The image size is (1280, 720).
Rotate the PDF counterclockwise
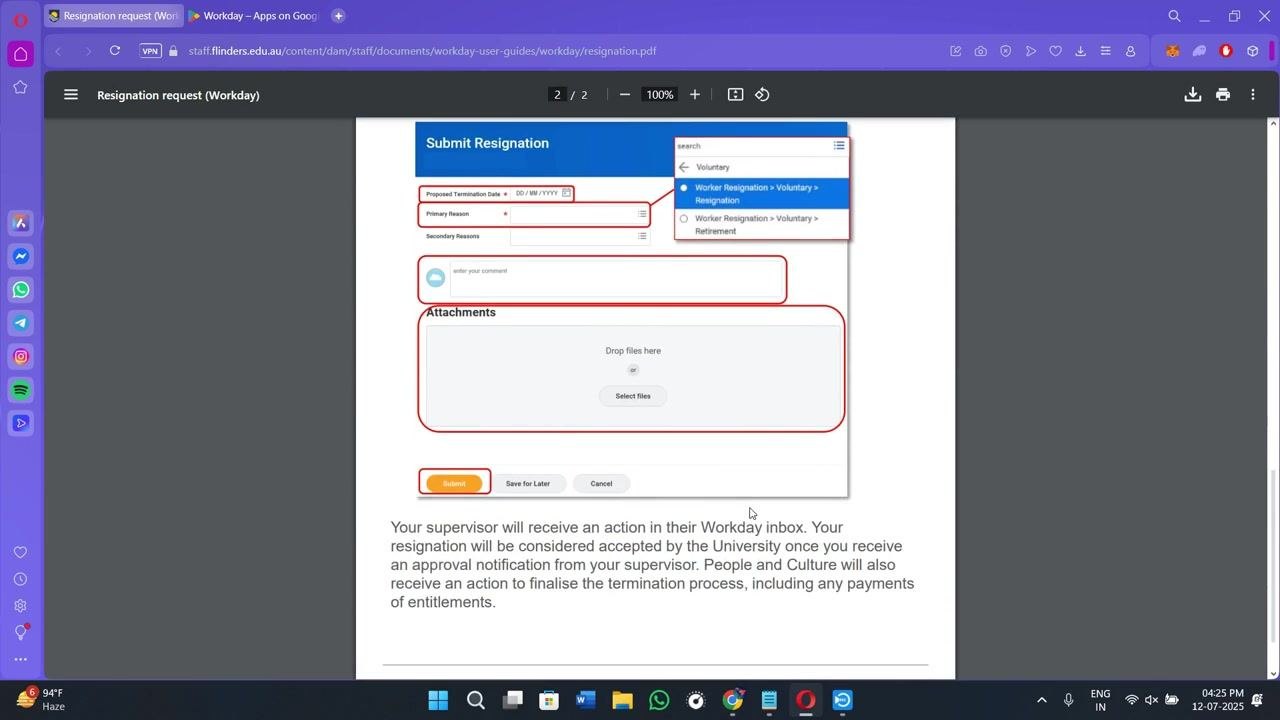coord(762,95)
